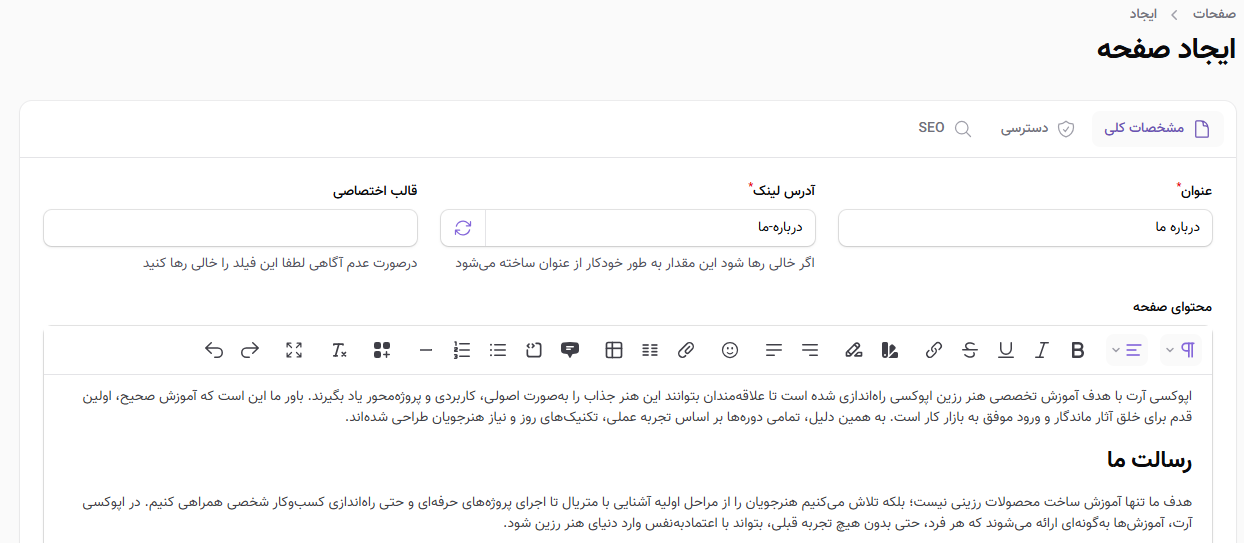Click the hint text under قالب اختصاصی
This screenshot has height=543, width=1244.
tap(280, 263)
